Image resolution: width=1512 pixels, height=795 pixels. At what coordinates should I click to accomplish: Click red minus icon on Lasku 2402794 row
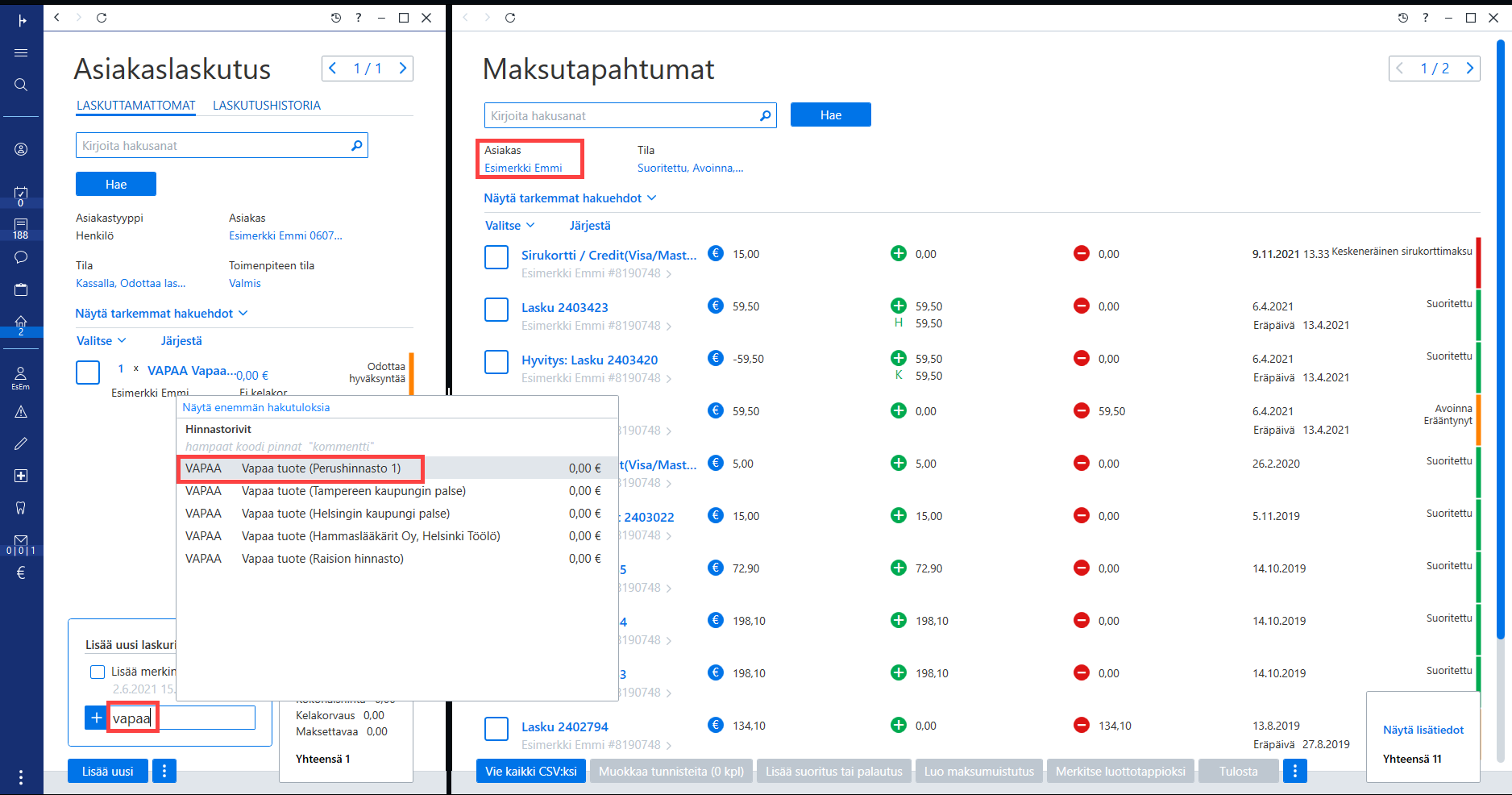[x=1082, y=725]
